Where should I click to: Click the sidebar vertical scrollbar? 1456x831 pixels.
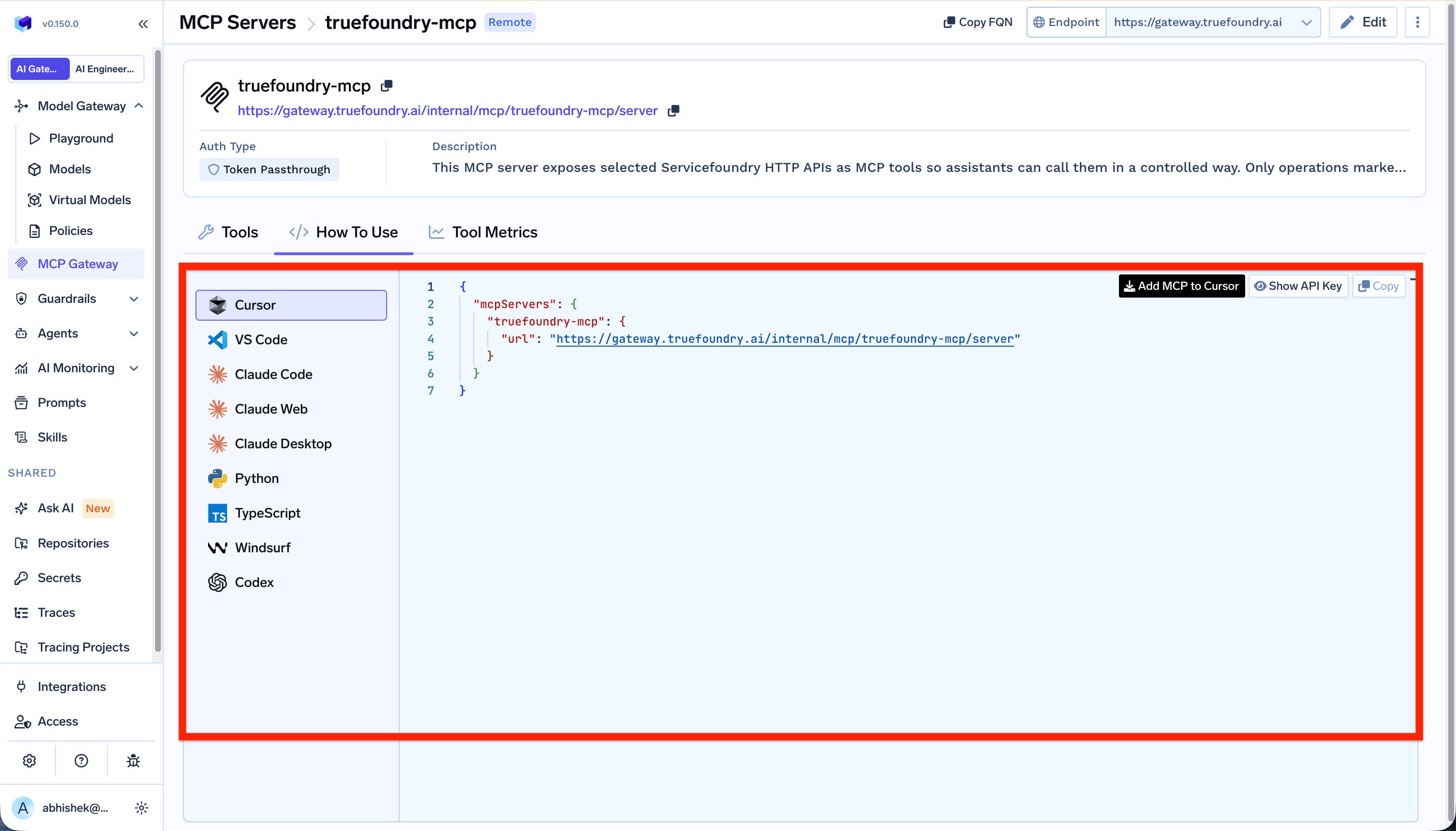point(157,351)
